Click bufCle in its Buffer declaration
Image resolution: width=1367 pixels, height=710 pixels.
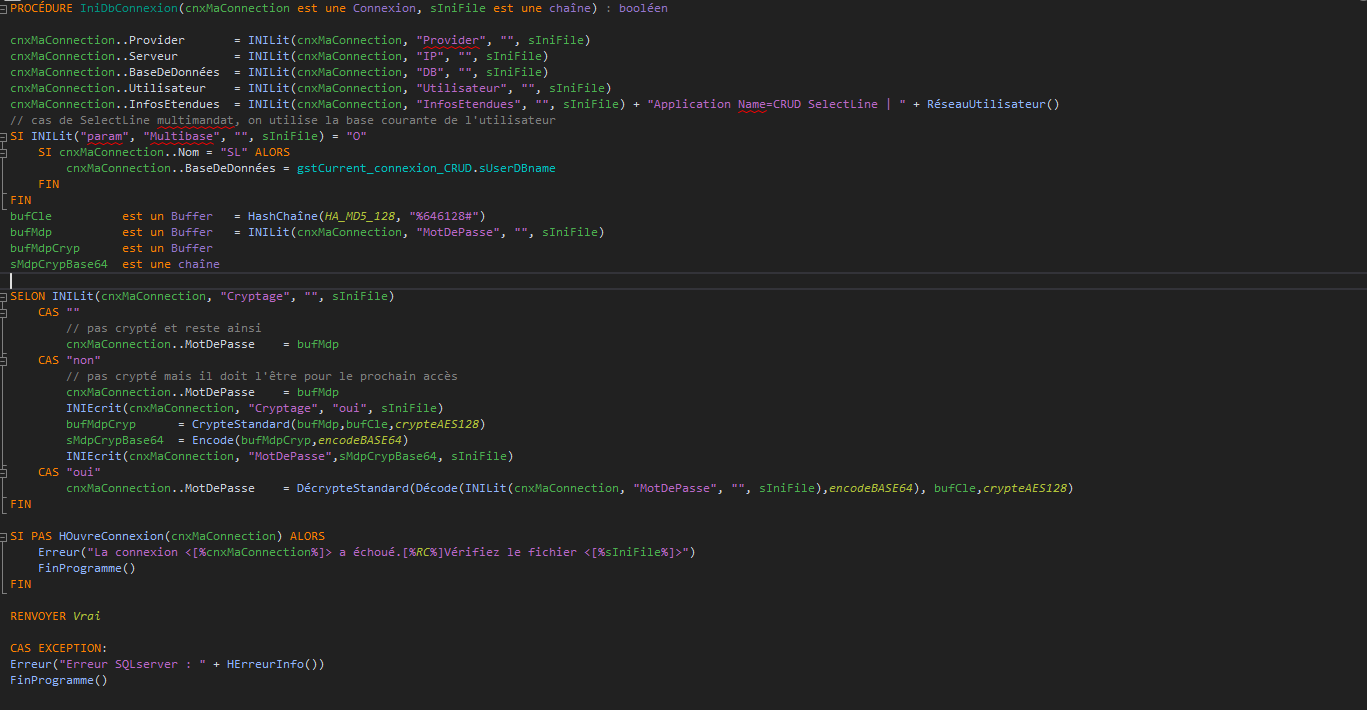(31, 216)
